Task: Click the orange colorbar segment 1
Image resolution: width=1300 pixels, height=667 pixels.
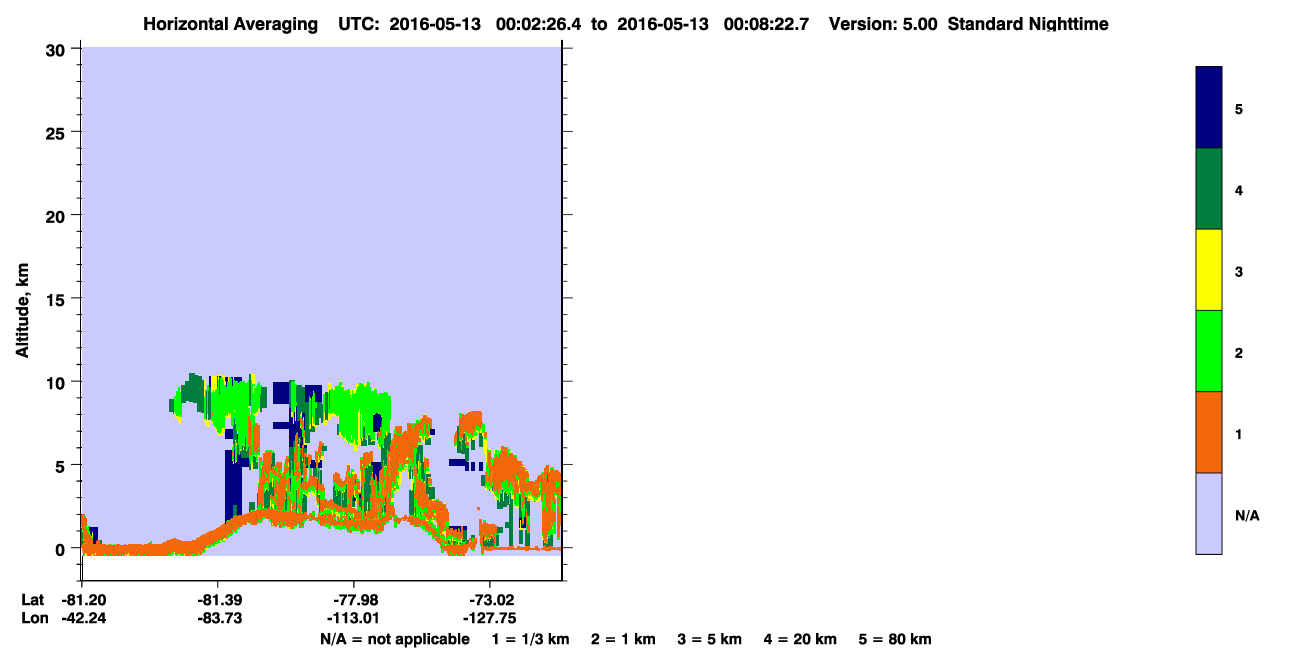Action: 1209,432
